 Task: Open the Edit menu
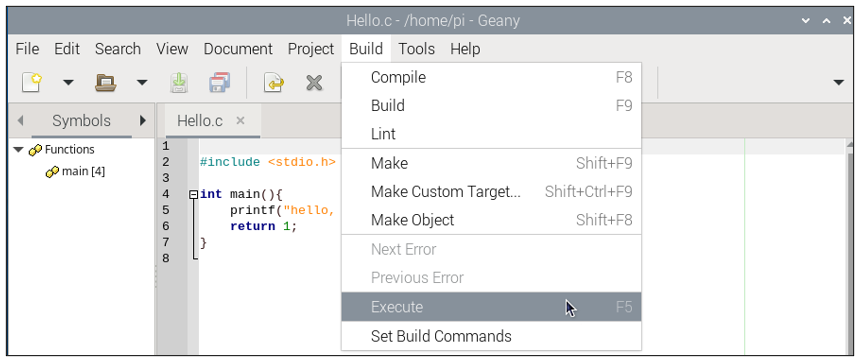tap(67, 49)
